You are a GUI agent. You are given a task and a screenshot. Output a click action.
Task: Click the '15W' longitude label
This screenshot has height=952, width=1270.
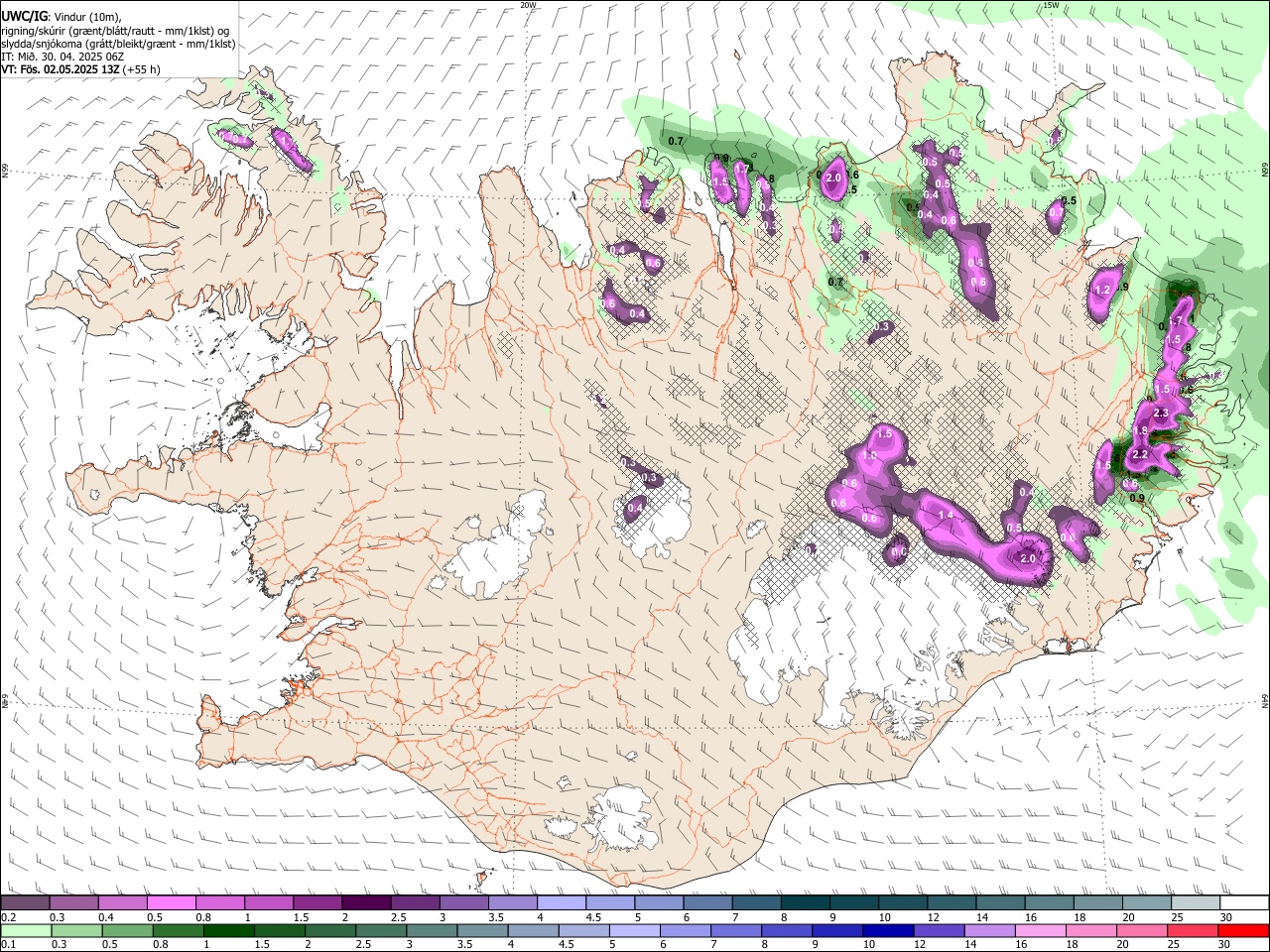1051,5
